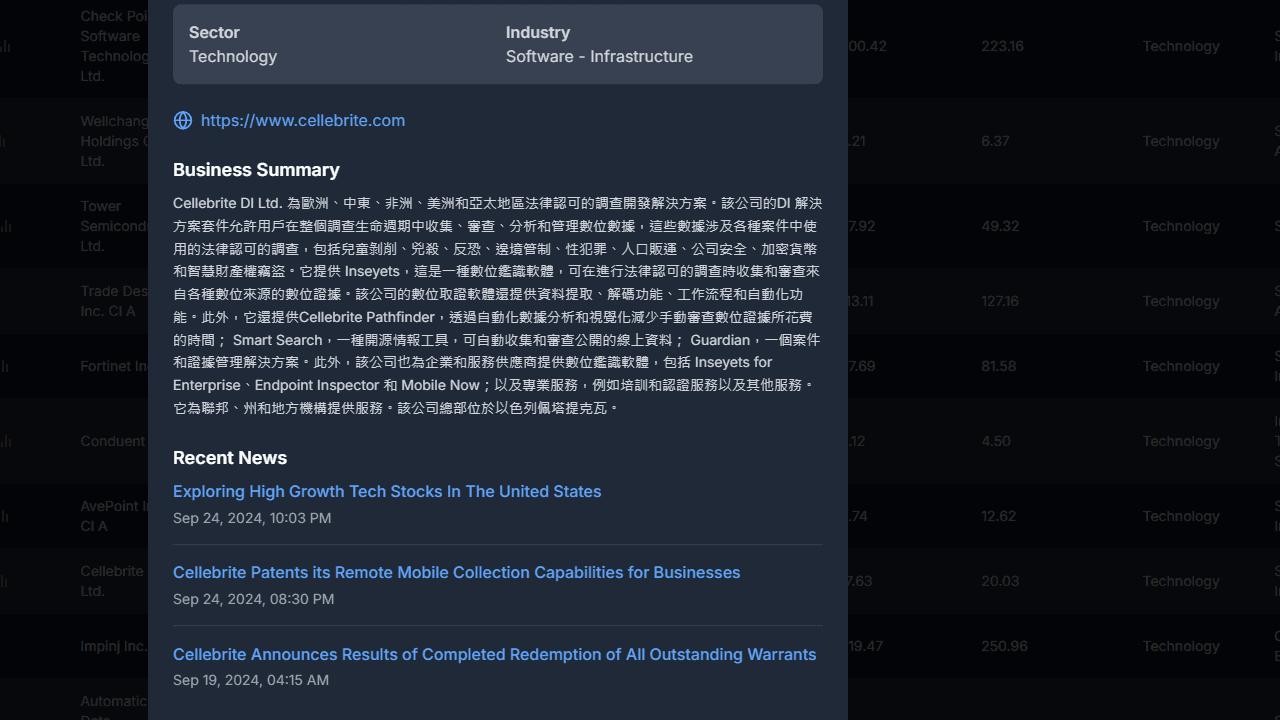Click the 6.37 value in background table
The height and width of the screenshot is (720, 1280).
(995, 141)
